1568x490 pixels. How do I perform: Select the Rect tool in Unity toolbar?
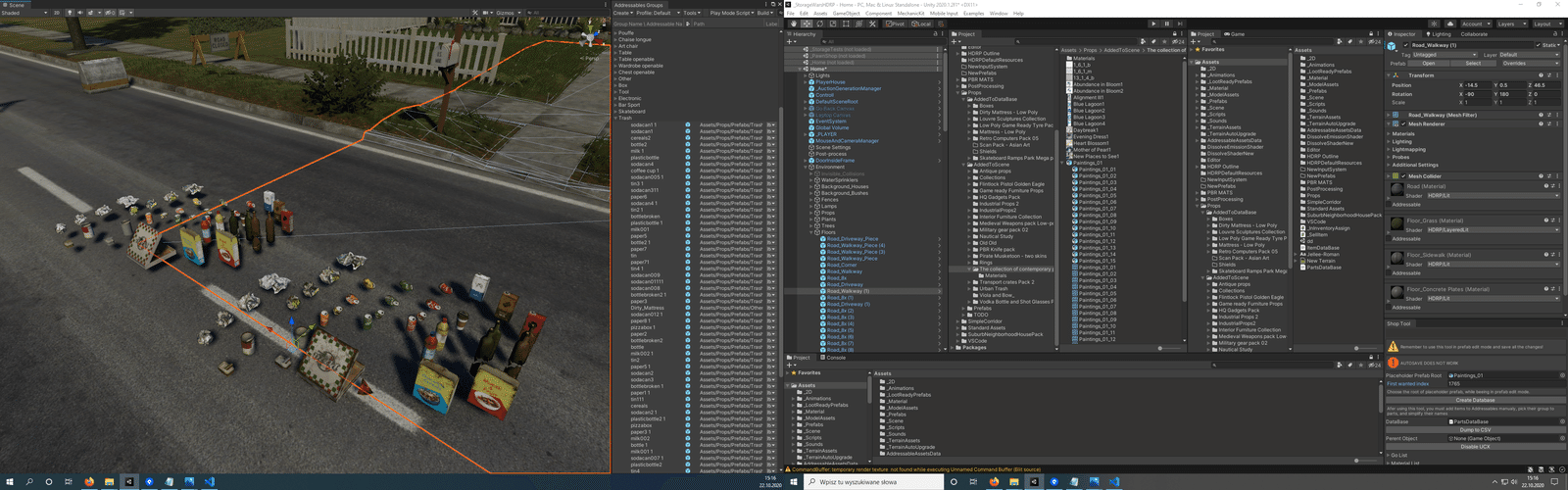[846, 24]
